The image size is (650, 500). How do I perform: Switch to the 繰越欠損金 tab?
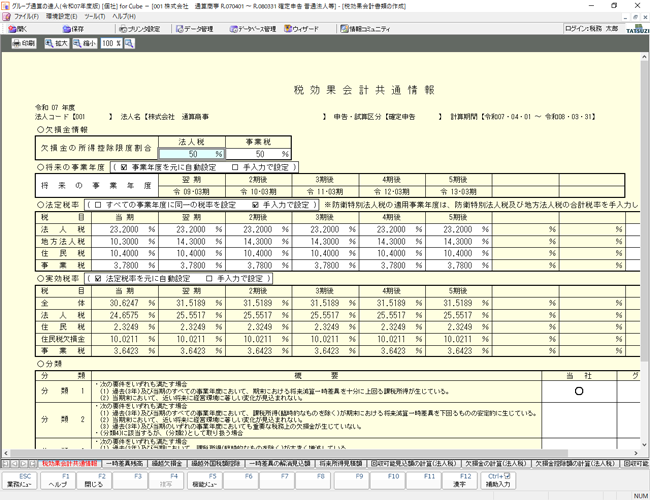click(167, 464)
